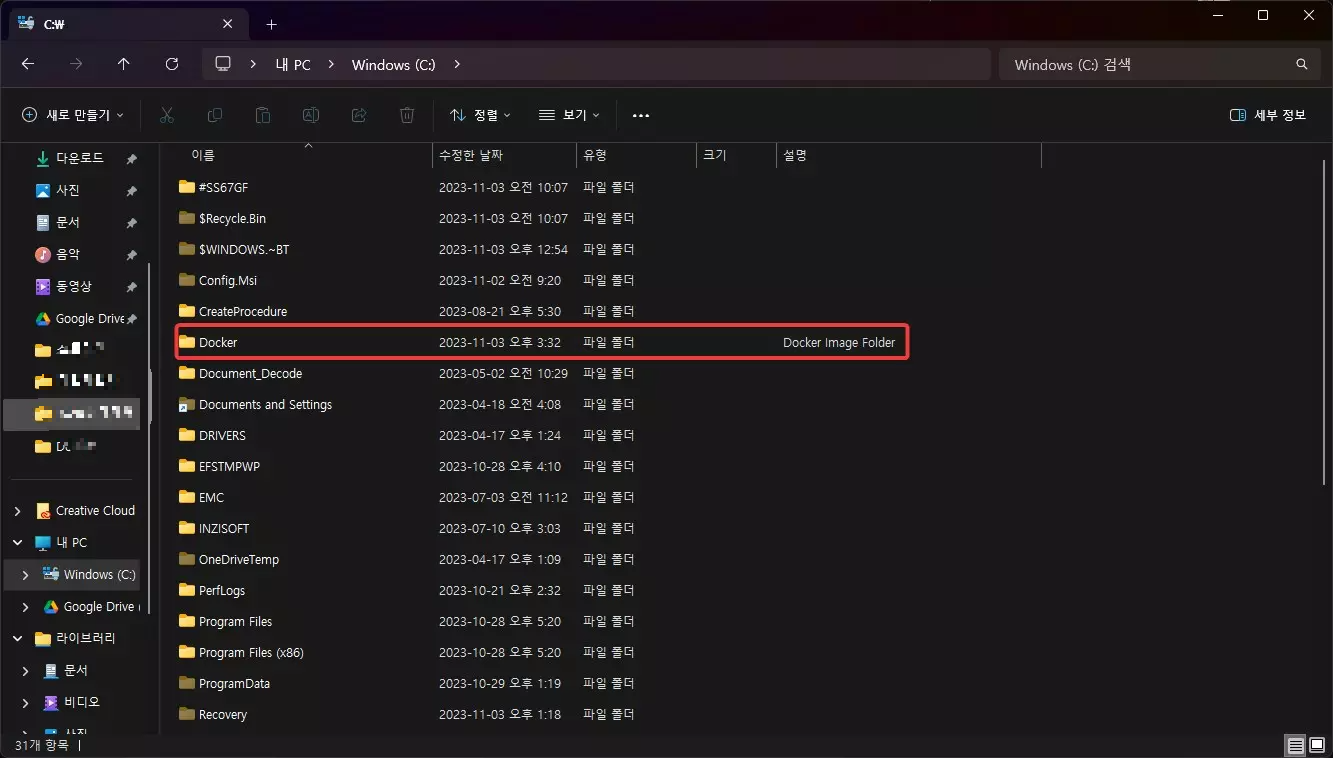Image resolution: width=1333 pixels, height=758 pixels.
Task: Refresh the current folder view
Action: click(172, 64)
